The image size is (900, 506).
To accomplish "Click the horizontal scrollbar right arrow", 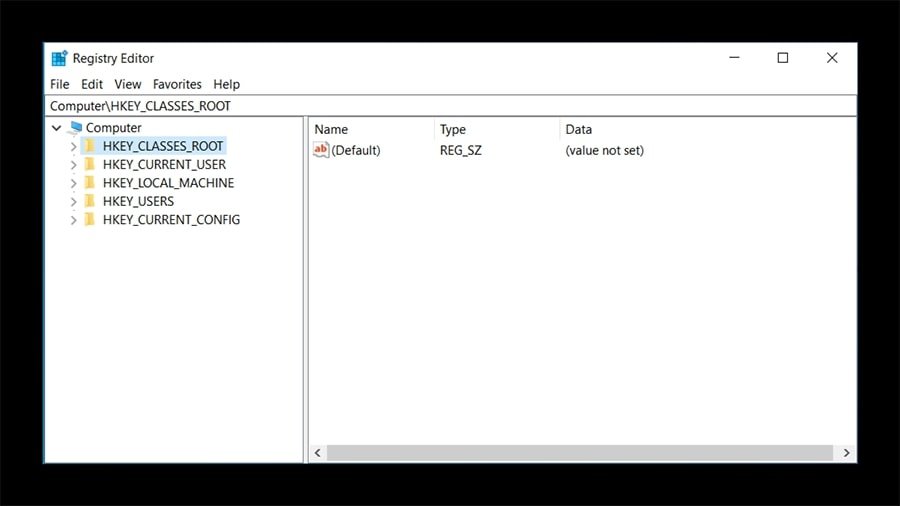I will [x=846, y=453].
